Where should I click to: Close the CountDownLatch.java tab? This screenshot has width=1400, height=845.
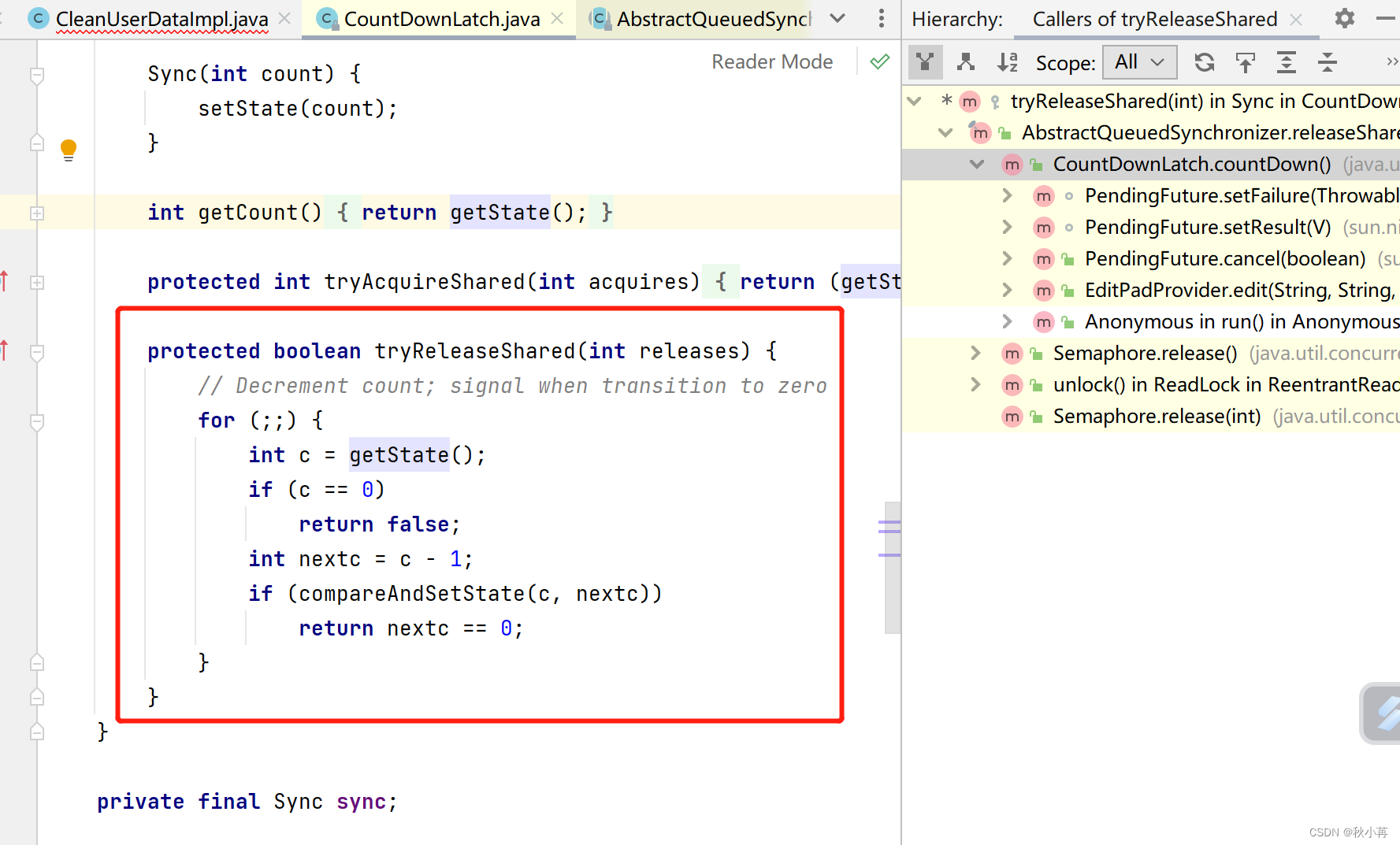tap(557, 19)
